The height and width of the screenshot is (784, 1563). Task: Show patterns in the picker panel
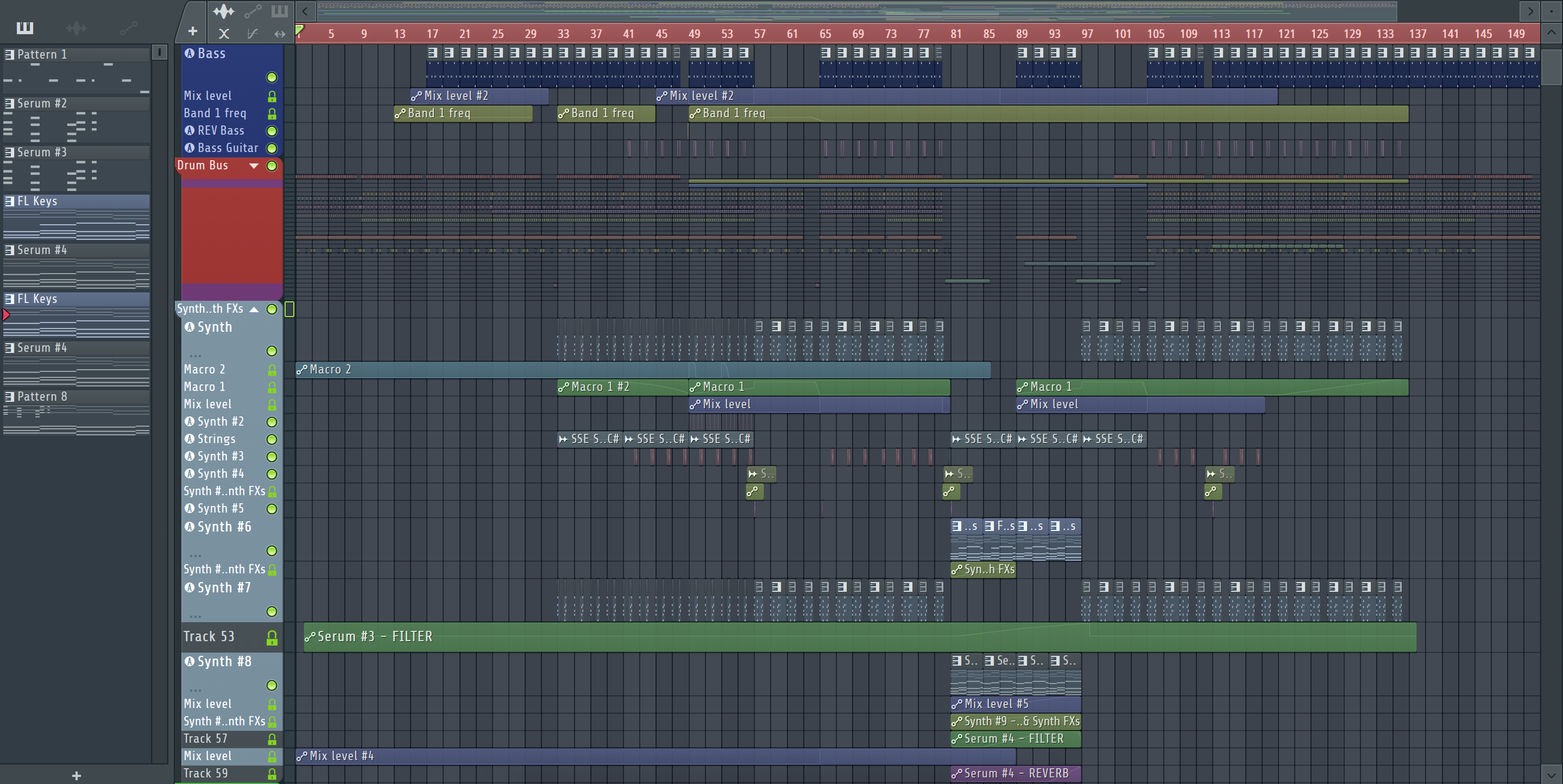25,28
